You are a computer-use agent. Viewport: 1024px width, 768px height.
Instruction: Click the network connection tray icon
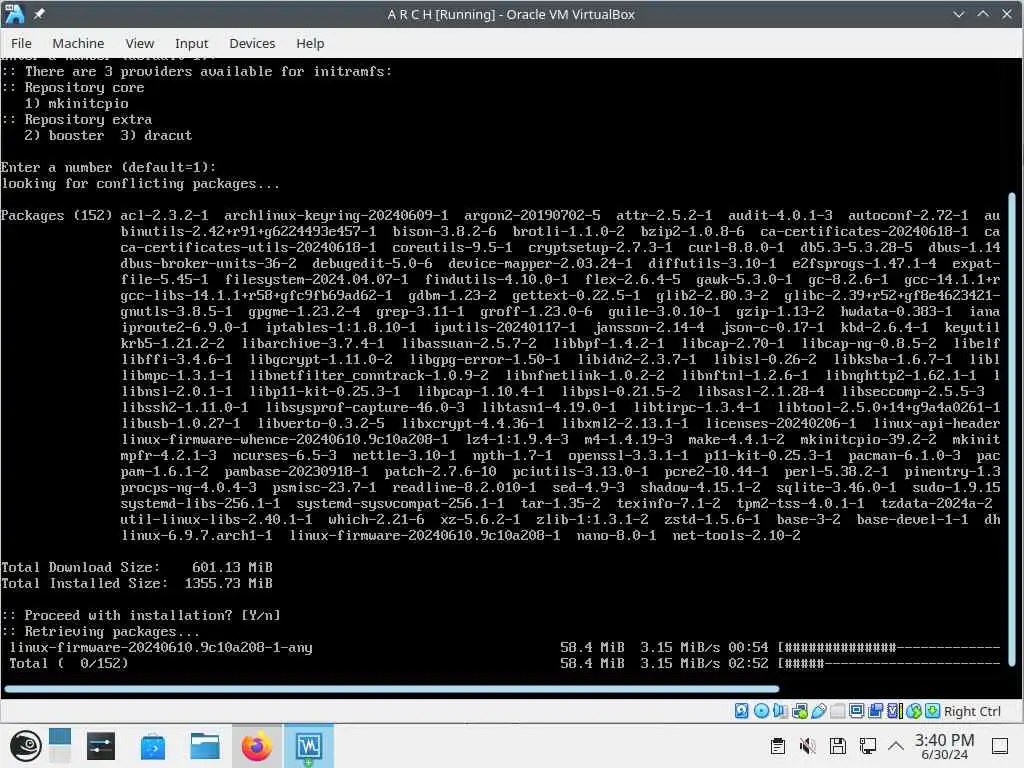pos(868,746)
